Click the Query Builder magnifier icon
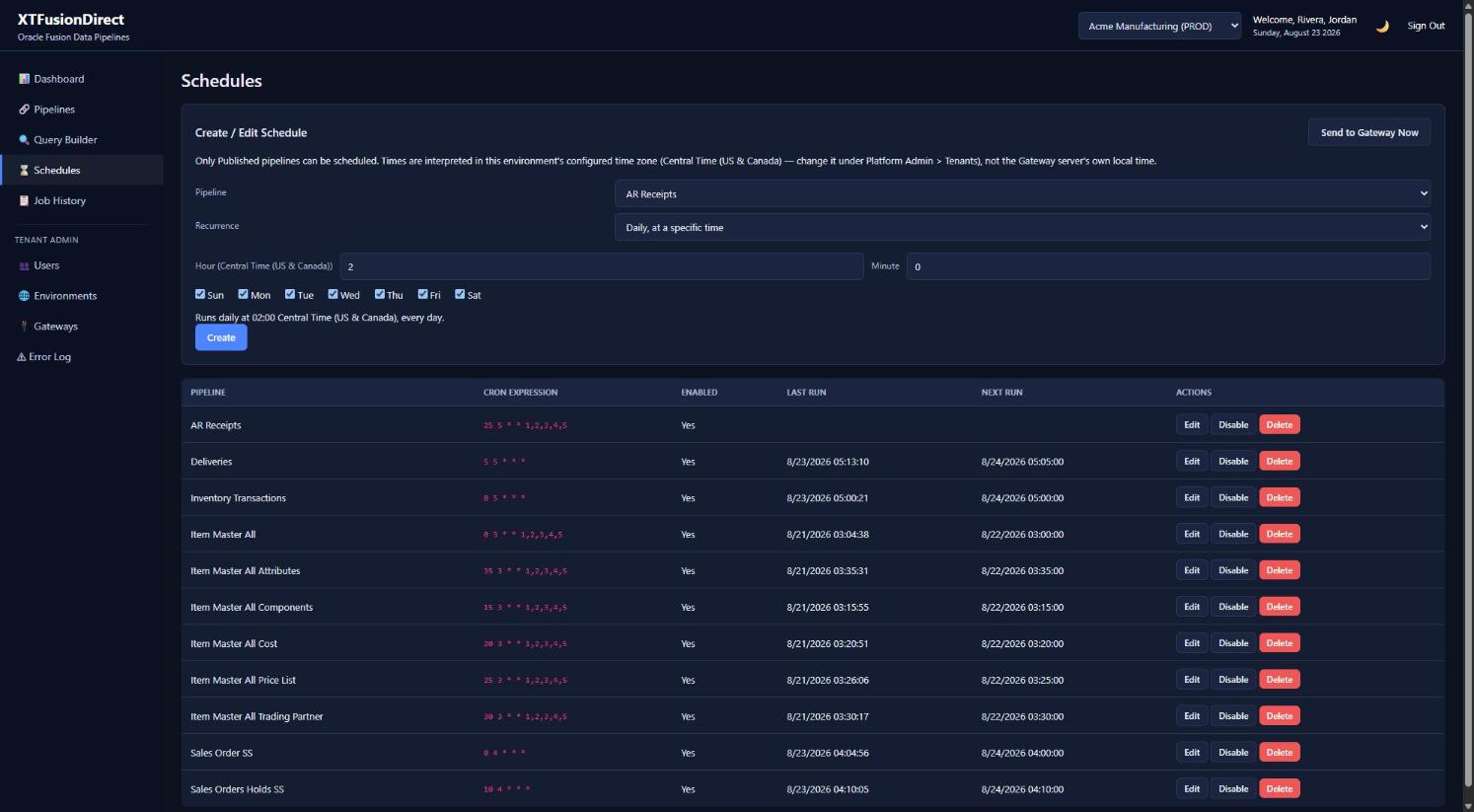 [24, 140]
